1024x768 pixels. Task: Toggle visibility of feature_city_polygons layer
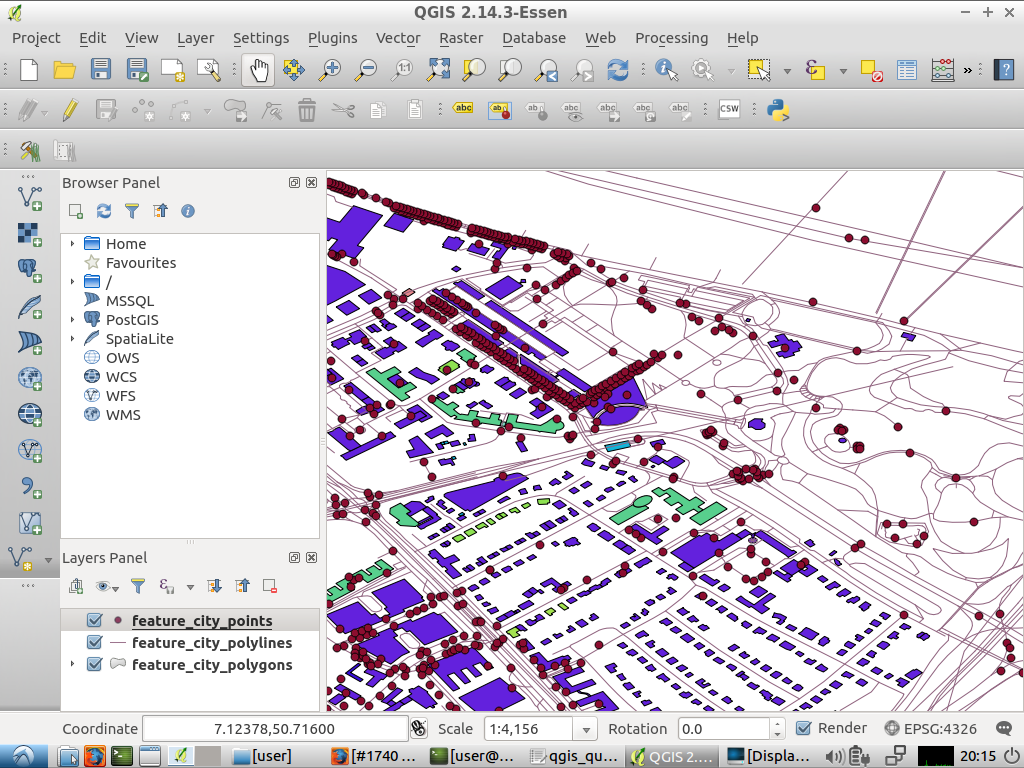pyautogui.click(x=95, y=665)
